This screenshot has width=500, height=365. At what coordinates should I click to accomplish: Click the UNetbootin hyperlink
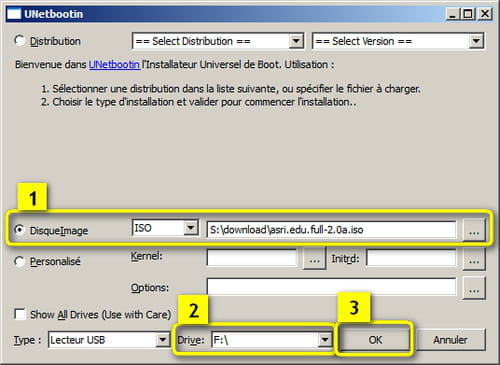click(x=114, y=64)
